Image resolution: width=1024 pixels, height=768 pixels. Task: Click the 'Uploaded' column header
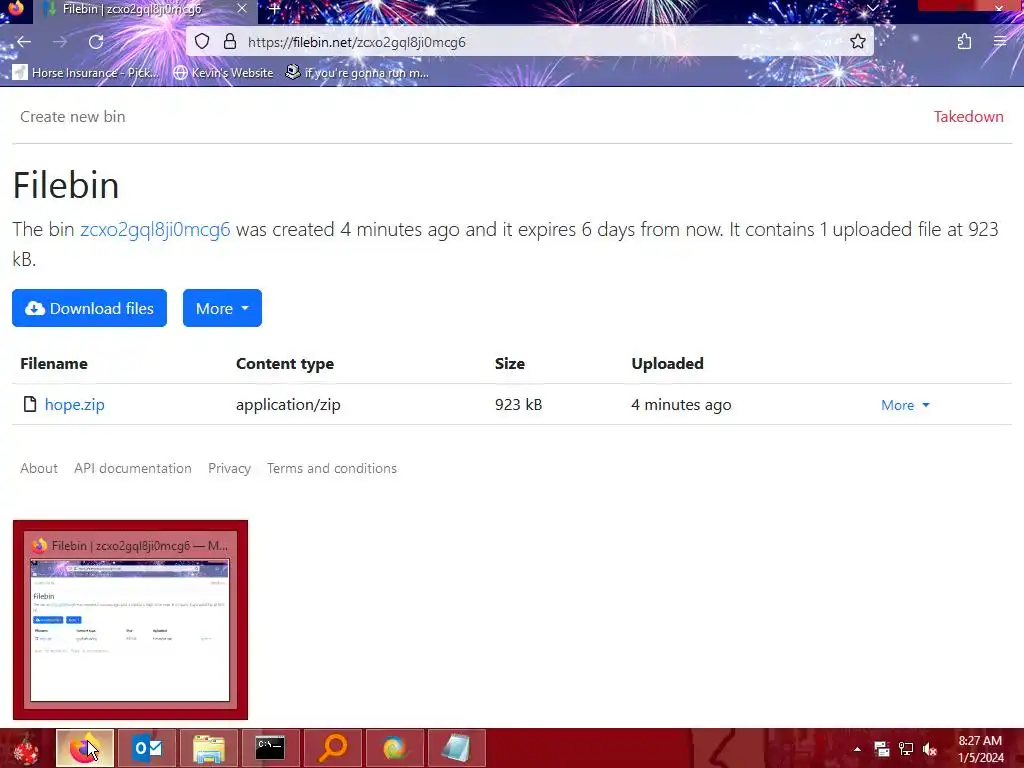[x=667, y=364]
